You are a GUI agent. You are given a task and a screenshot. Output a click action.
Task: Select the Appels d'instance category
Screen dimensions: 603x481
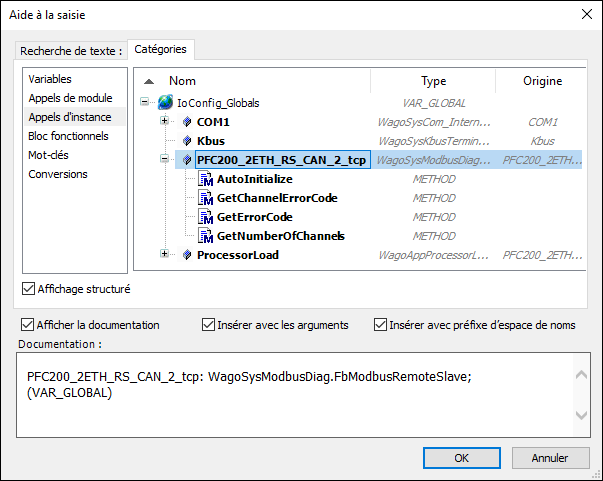point(75,117)
